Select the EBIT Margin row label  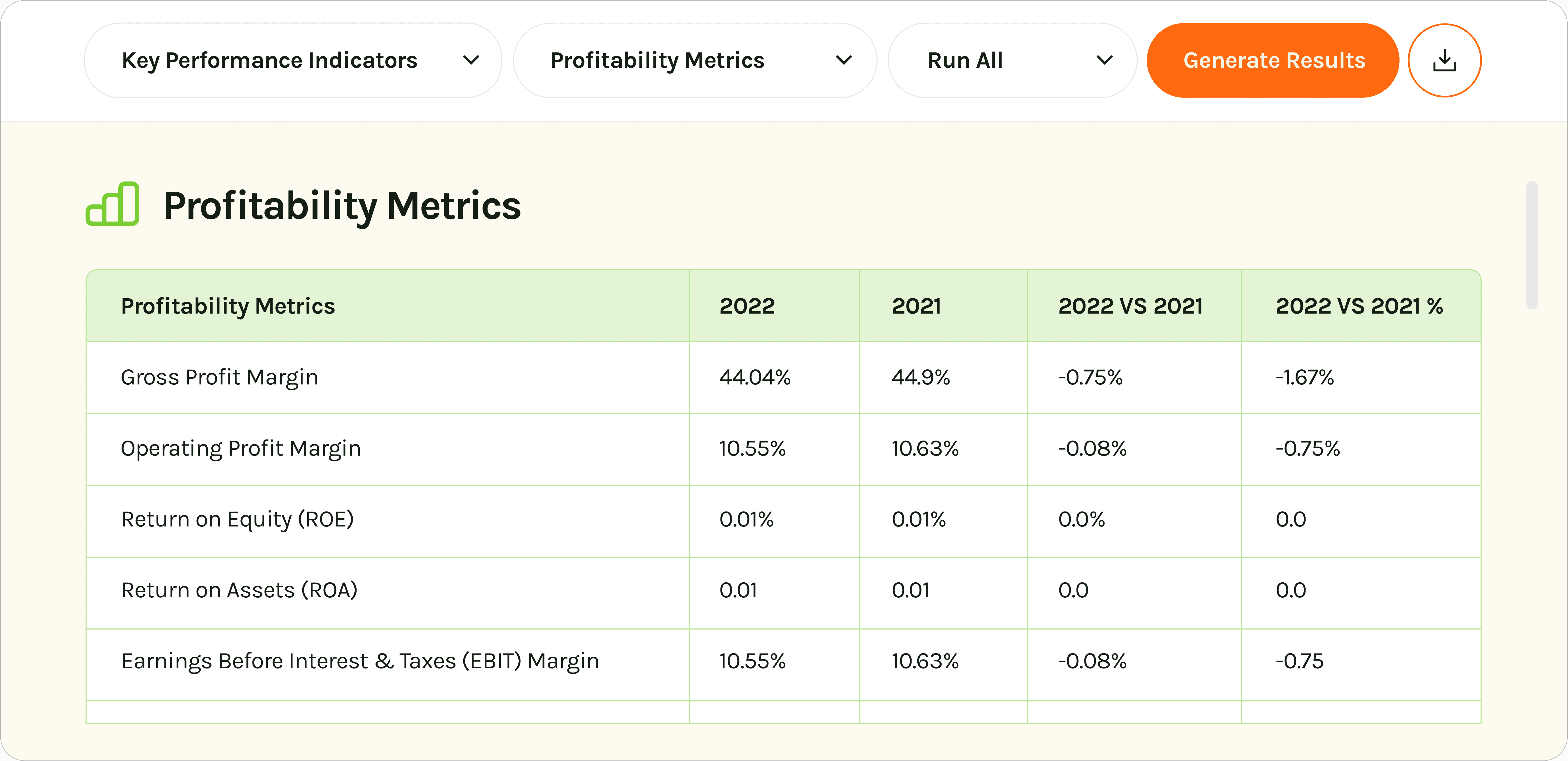[x=360, y=661]
